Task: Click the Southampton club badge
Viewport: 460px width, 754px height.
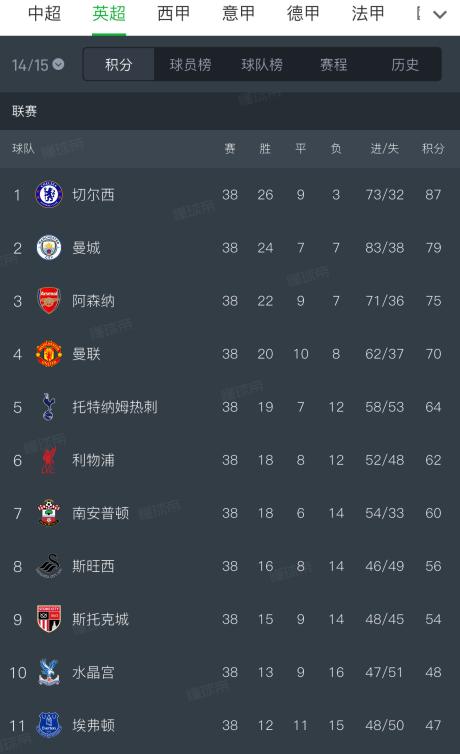Action: point(49,513)
